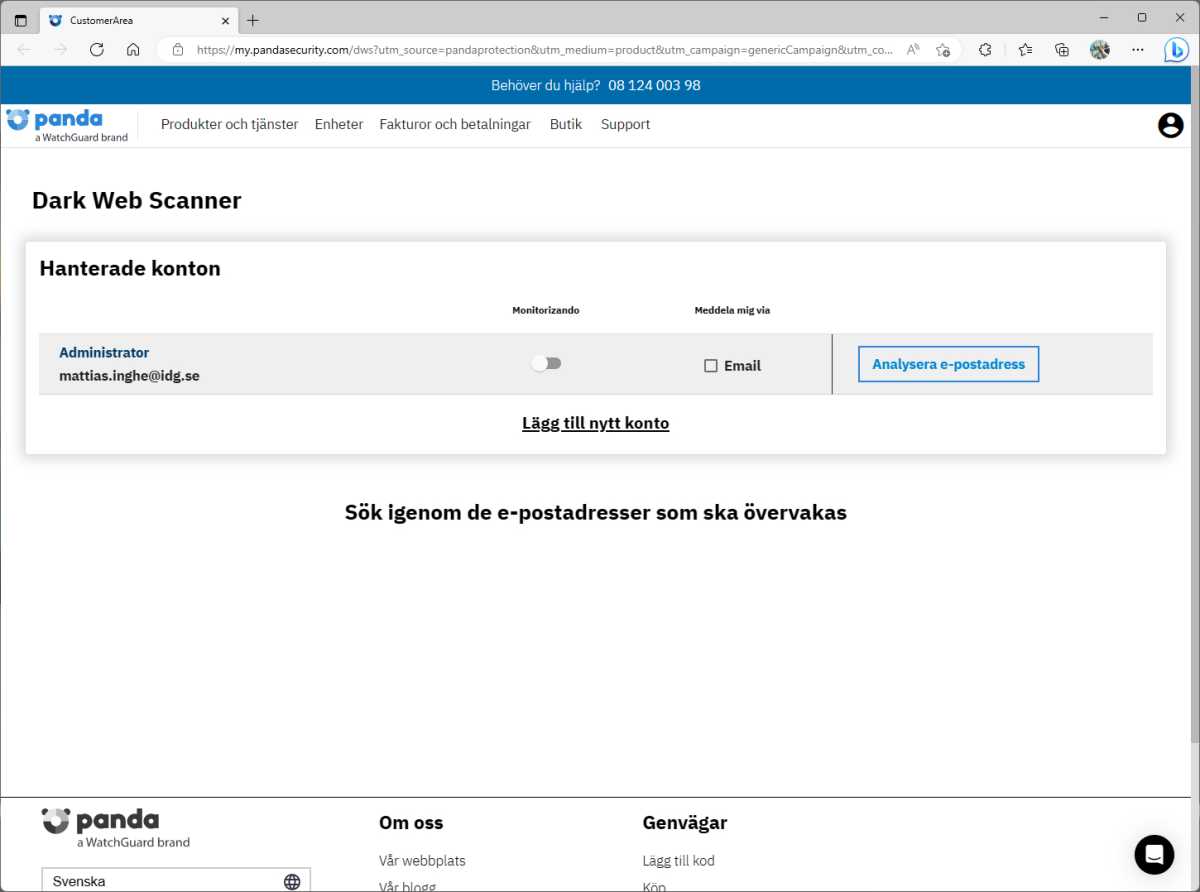Close the CustomerArea browser tab

click(225, 20)
